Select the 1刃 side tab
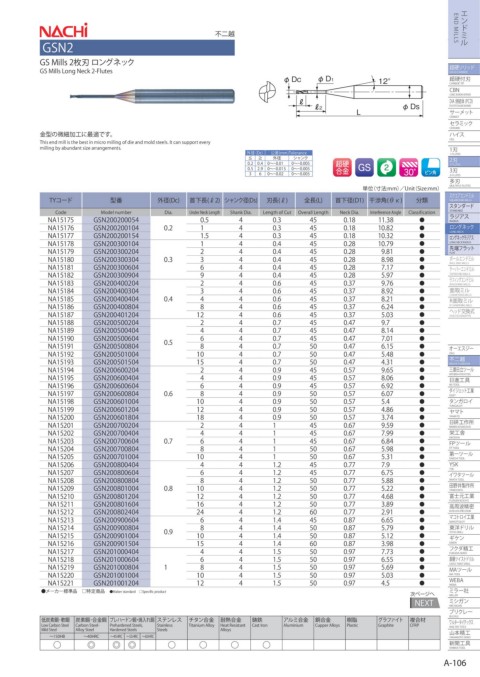Image resolution: width=480 pixels, height=677 pixels. (x=464, y=150)
